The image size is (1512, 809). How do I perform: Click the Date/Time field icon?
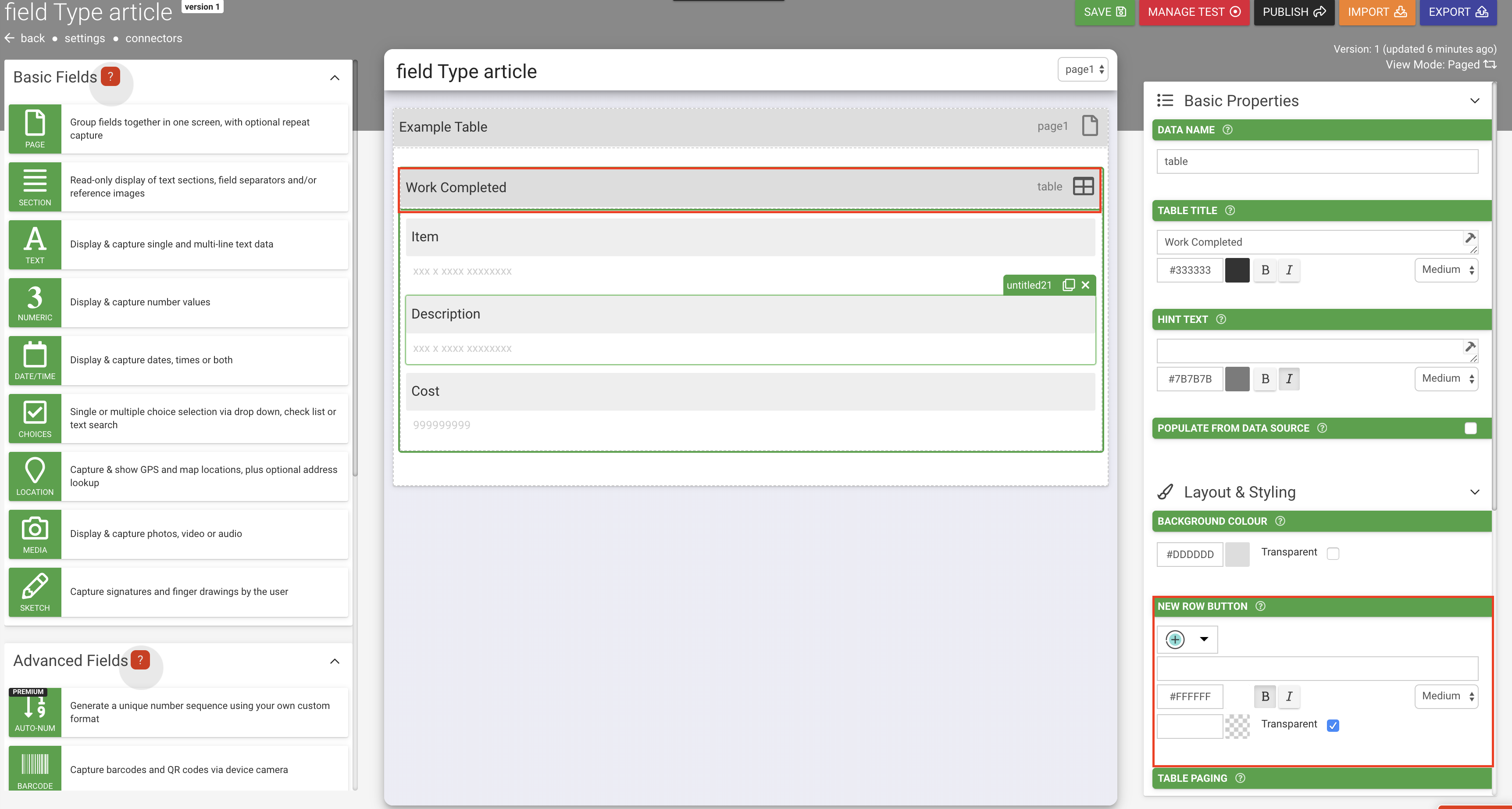pos(35,360)
